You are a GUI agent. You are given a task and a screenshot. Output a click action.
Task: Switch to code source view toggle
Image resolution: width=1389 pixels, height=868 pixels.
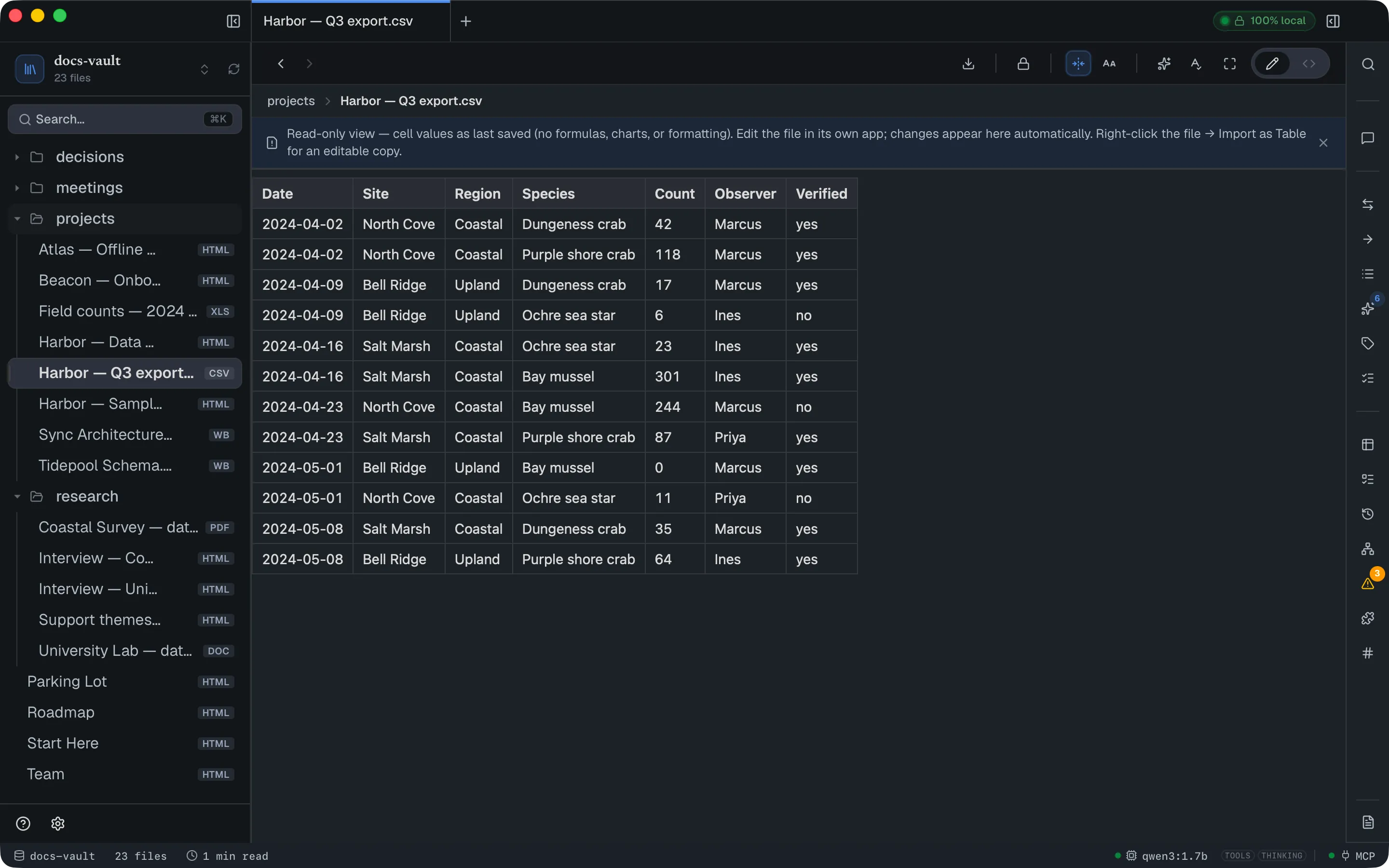[1308, 64]
